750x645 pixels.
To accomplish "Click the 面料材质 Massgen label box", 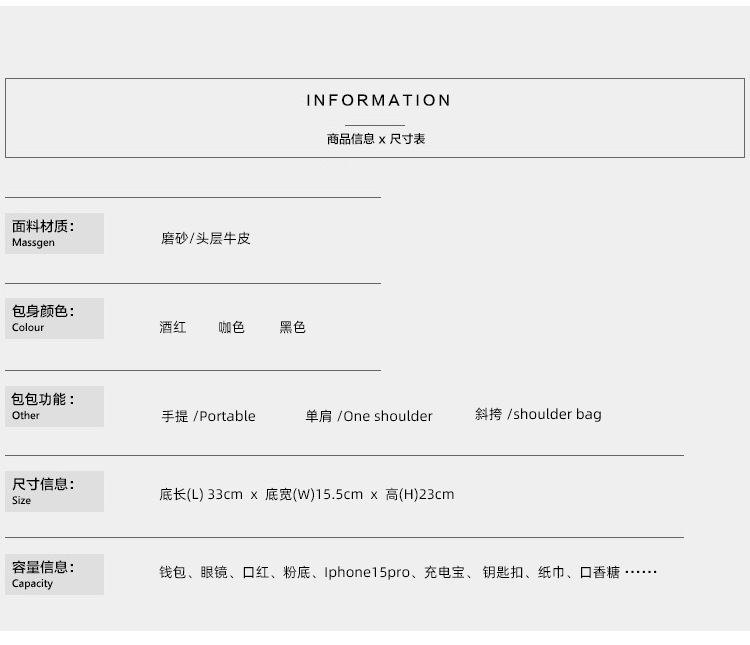I will pyautogui.click(x=55, y=234).
